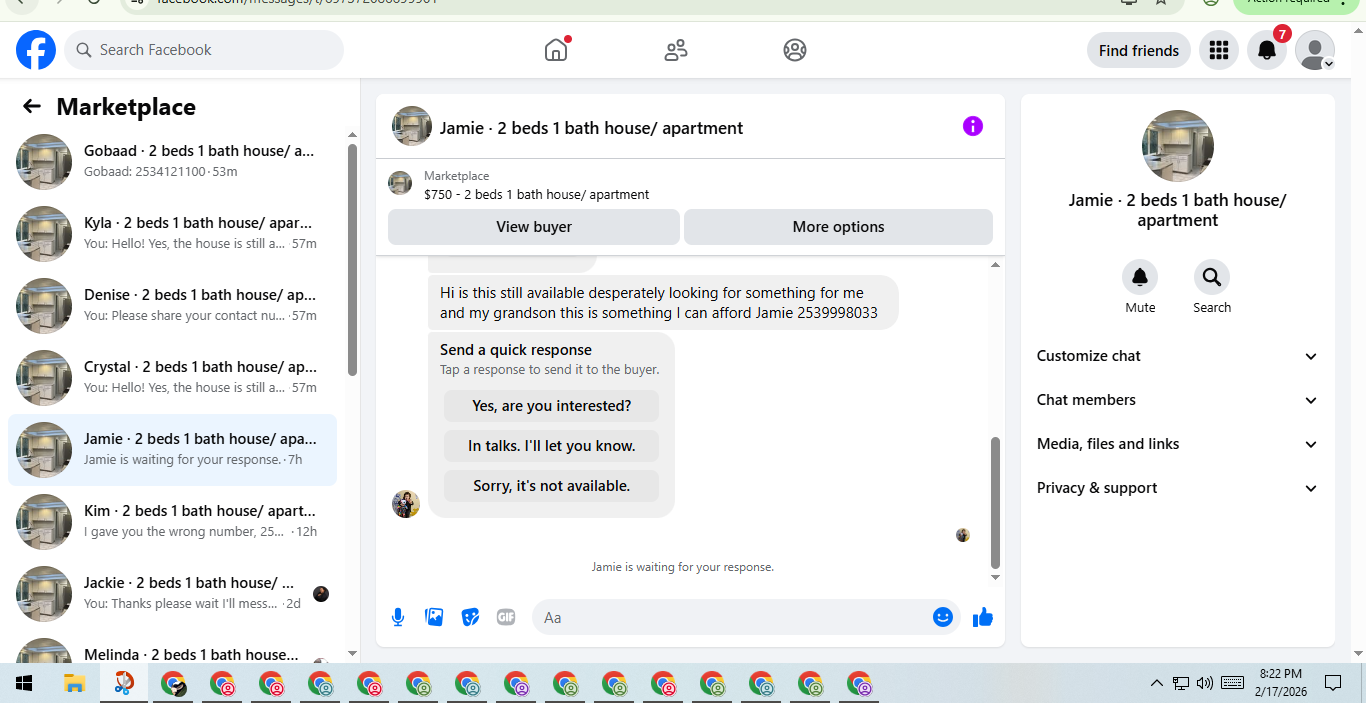Click the conversation list scrollbar

coord(352,260)
